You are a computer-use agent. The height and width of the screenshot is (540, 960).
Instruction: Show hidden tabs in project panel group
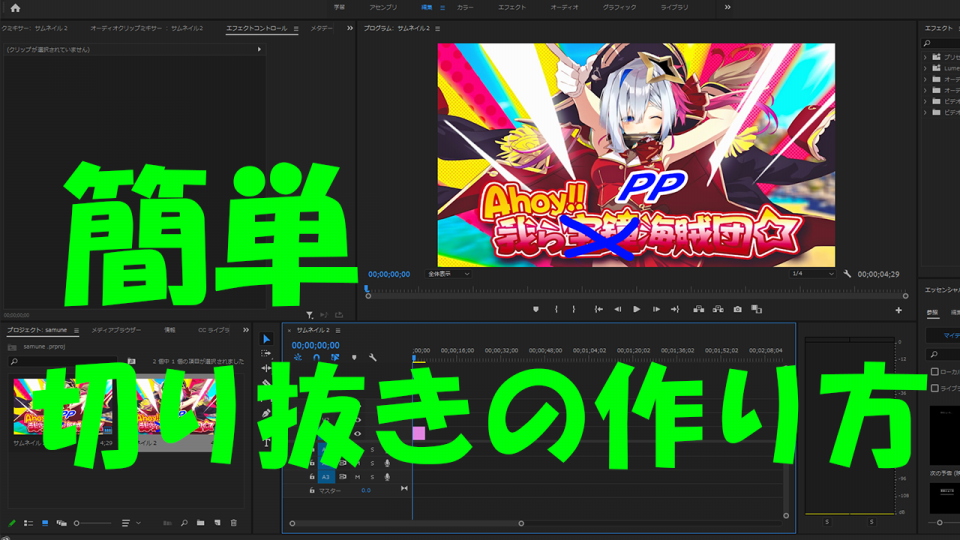(x=246, y=331)
